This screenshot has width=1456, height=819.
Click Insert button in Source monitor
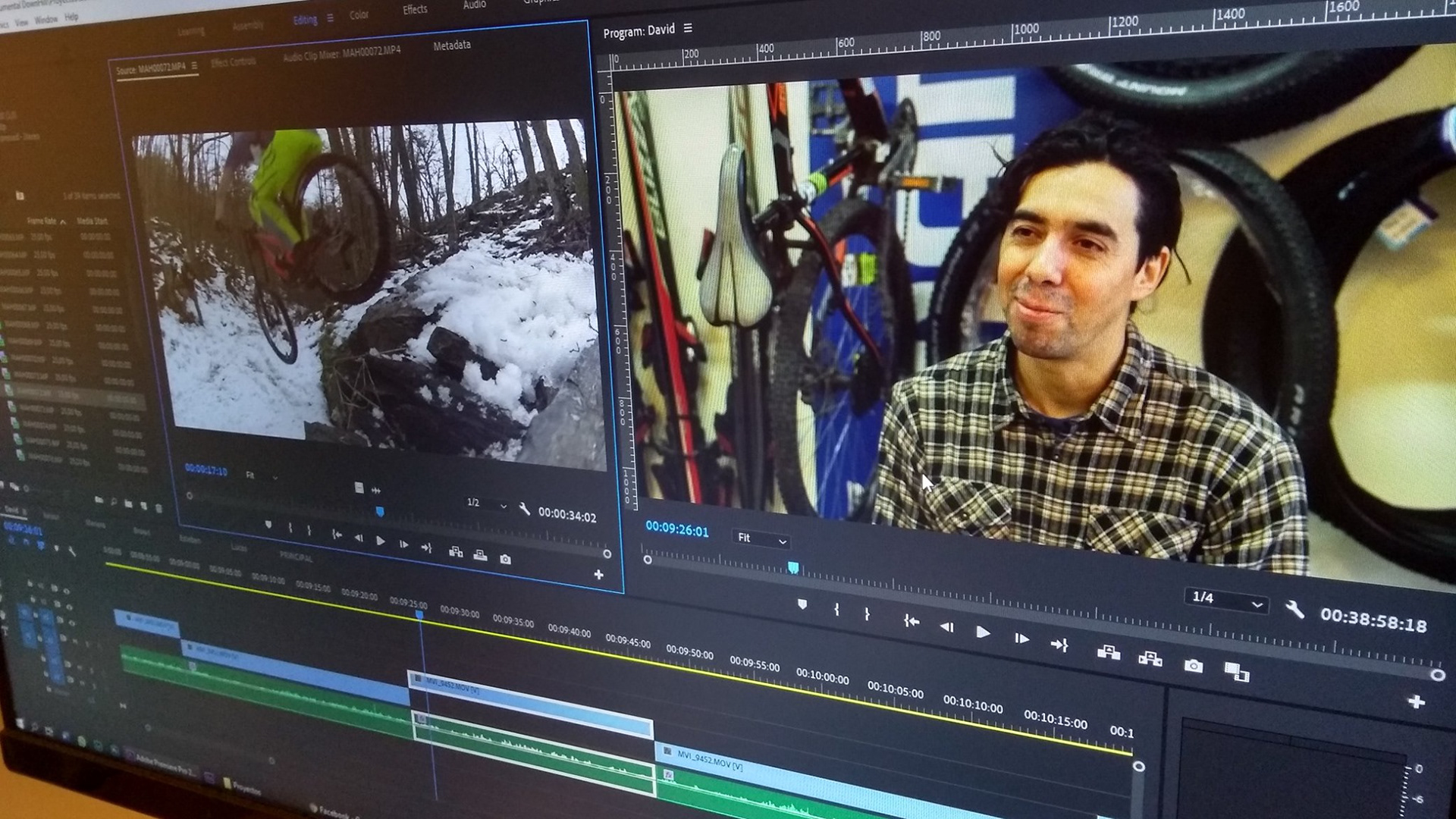(x=456, y=552)
